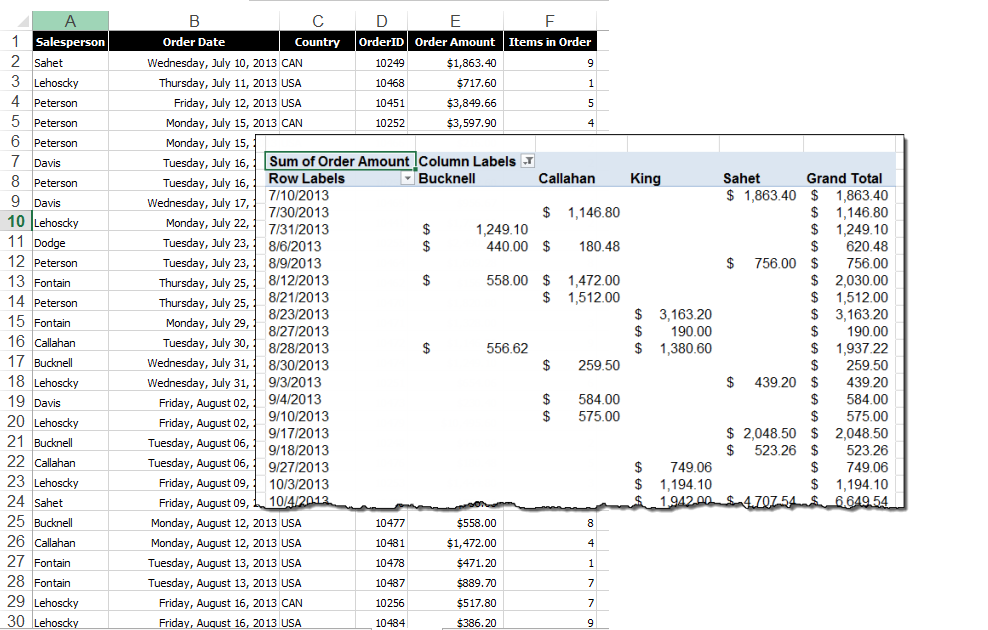
Task: Select the Items in Order header cell
Action: click(x=549, y=42)
